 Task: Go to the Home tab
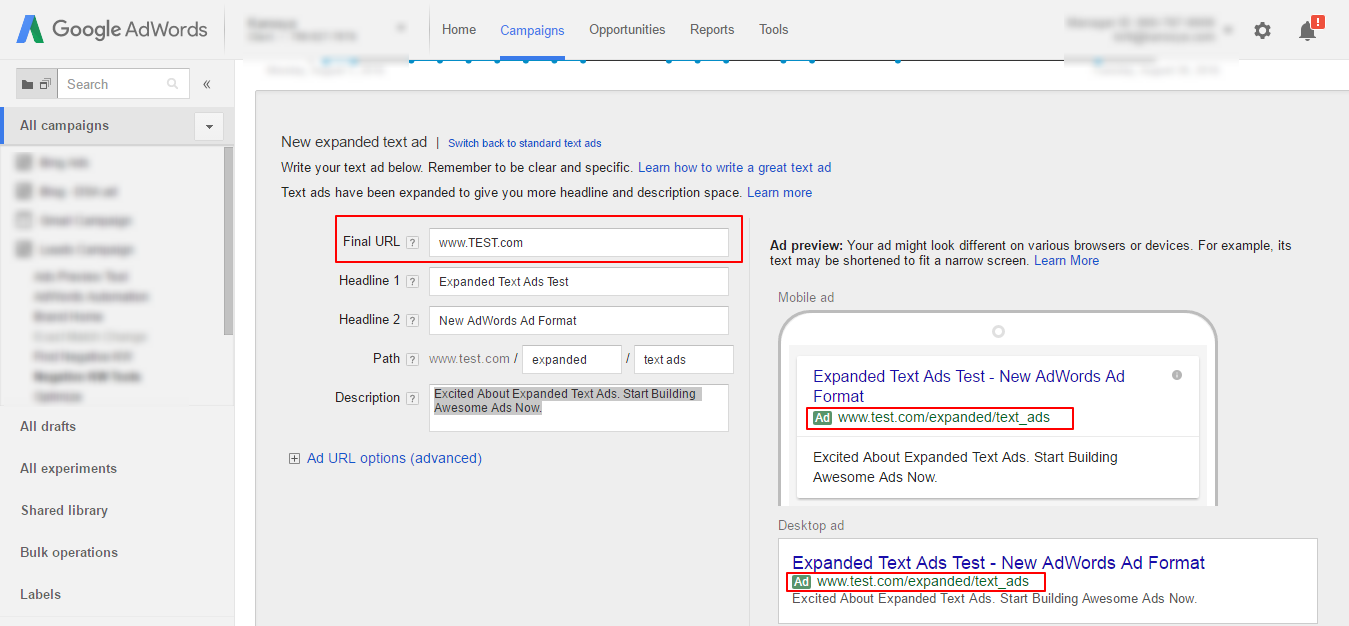tap(459, 29)
